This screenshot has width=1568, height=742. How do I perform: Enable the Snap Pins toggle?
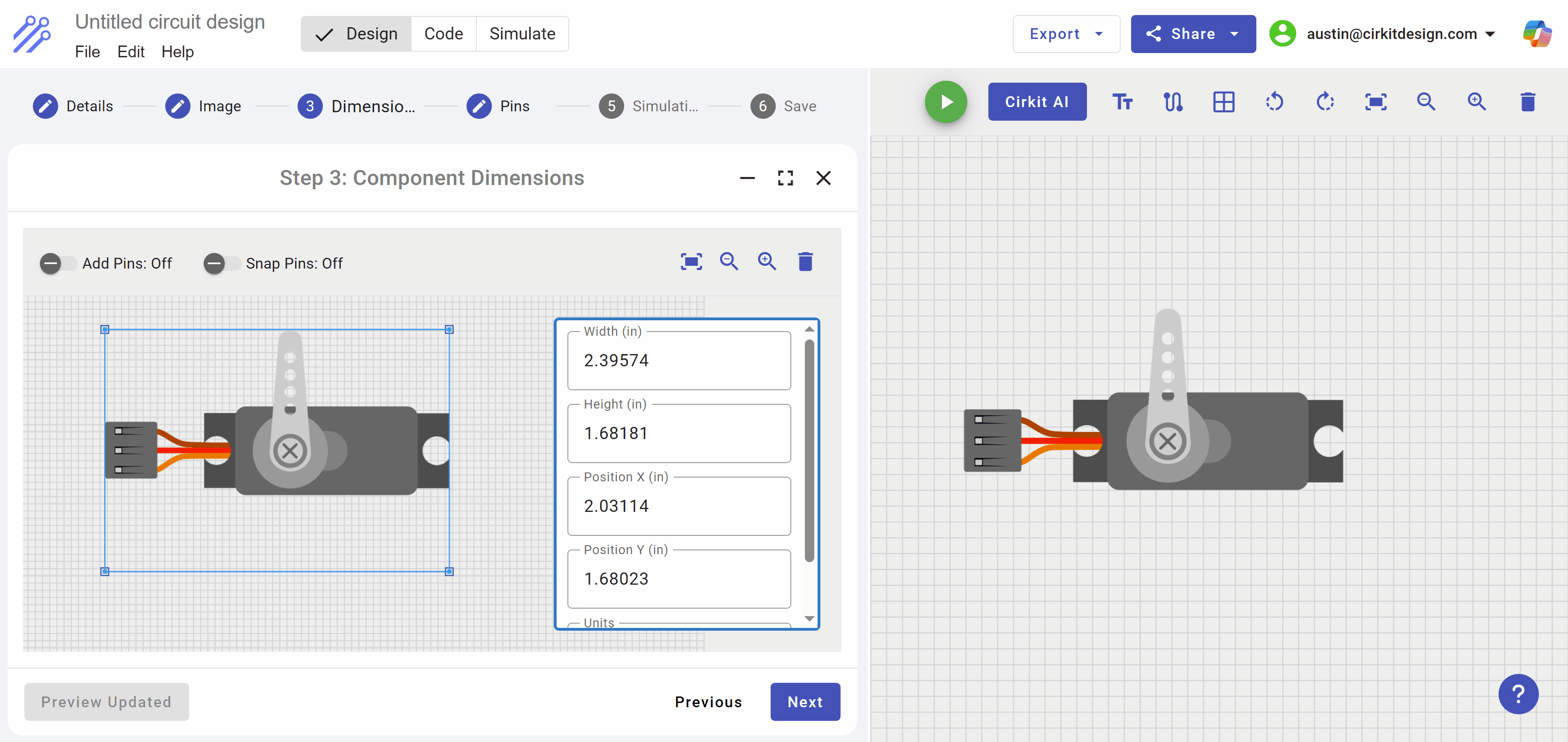[x=222, y=263]
